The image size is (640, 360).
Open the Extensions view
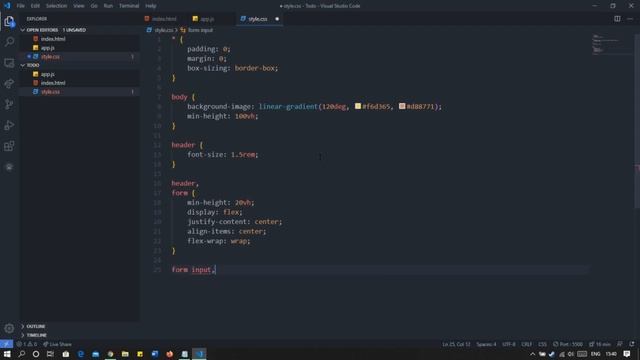pos(9,146)
